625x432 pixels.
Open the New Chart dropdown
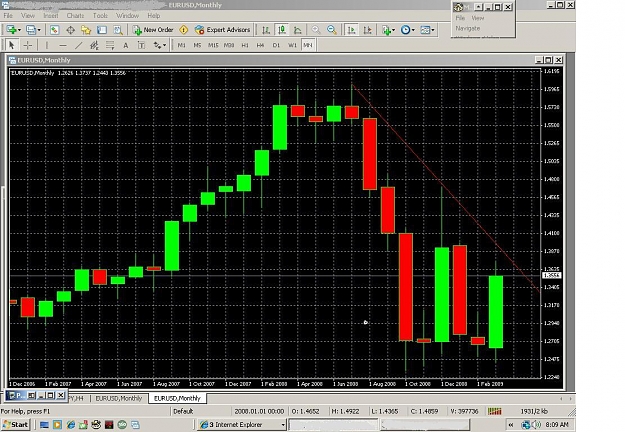pyautogui.click(x=14, y=30)
